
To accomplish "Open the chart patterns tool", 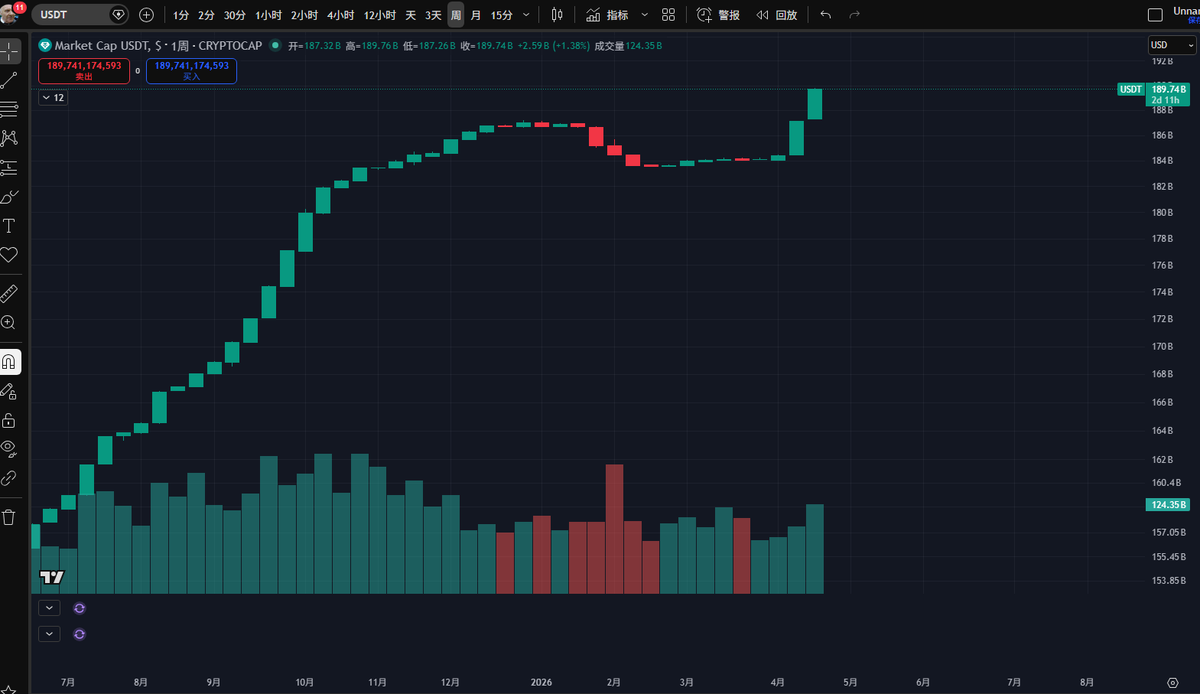I will point(9,138).
